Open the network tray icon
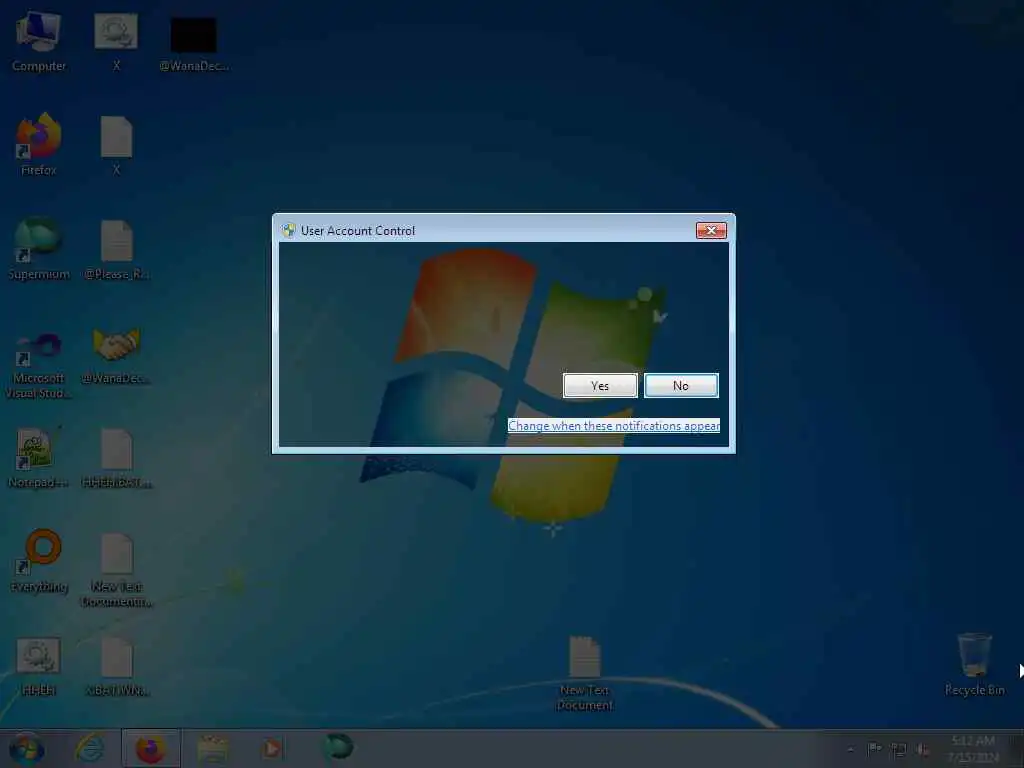 coord(899,750)
